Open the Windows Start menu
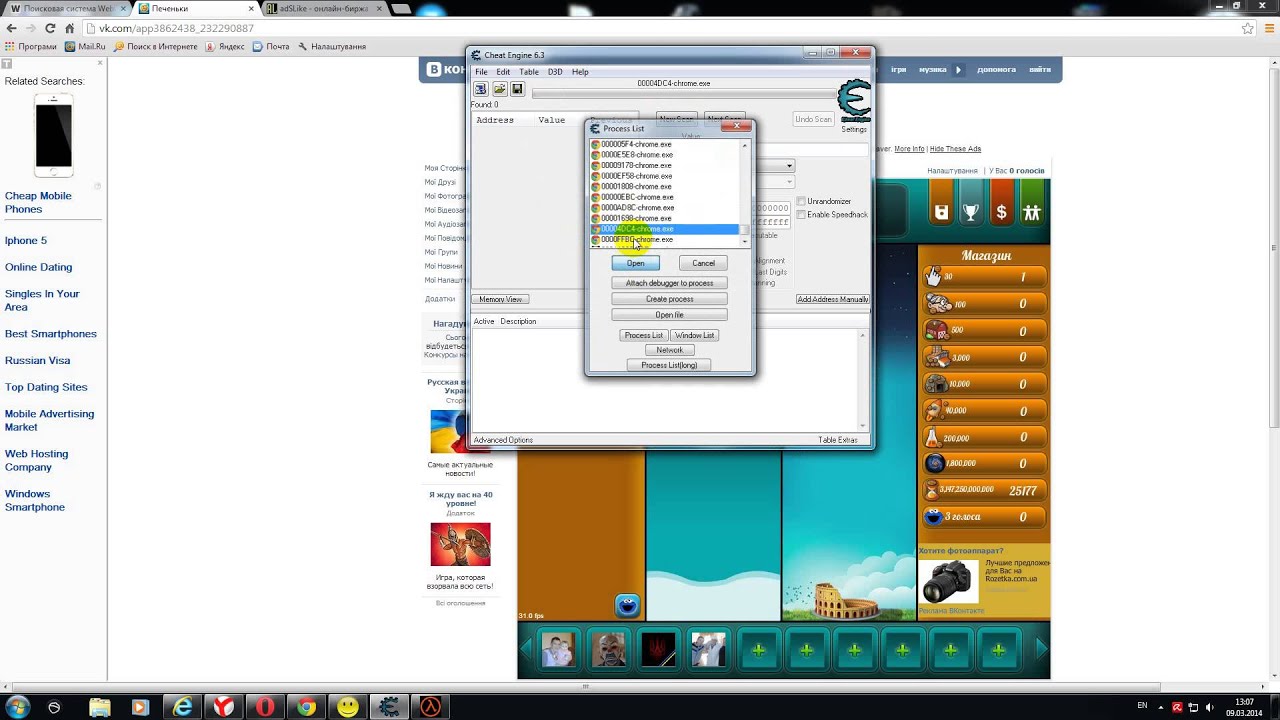The image size is (1280, 720). (17, 707)
